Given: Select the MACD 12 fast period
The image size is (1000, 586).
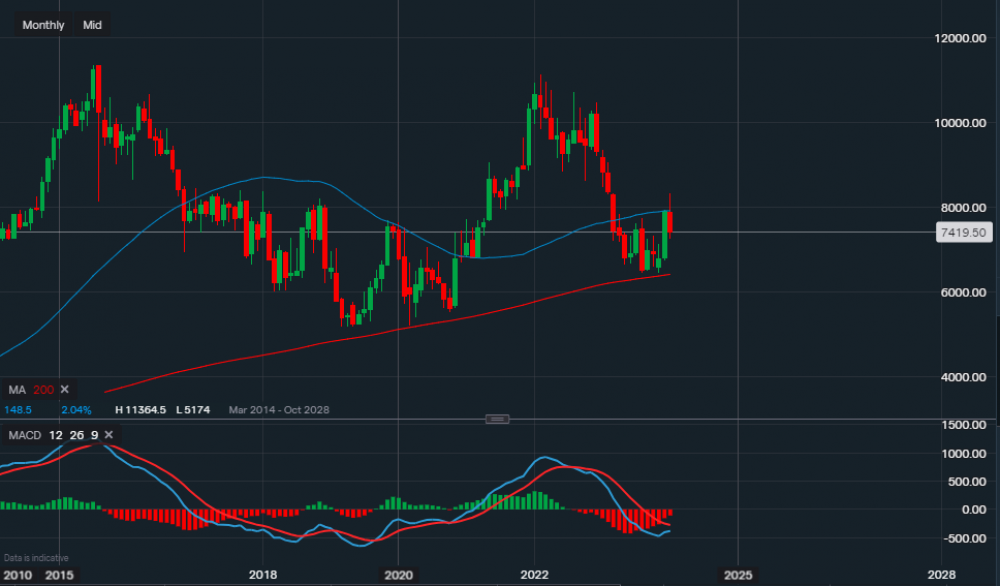Looking at the screenshot, I should point(56,435).
